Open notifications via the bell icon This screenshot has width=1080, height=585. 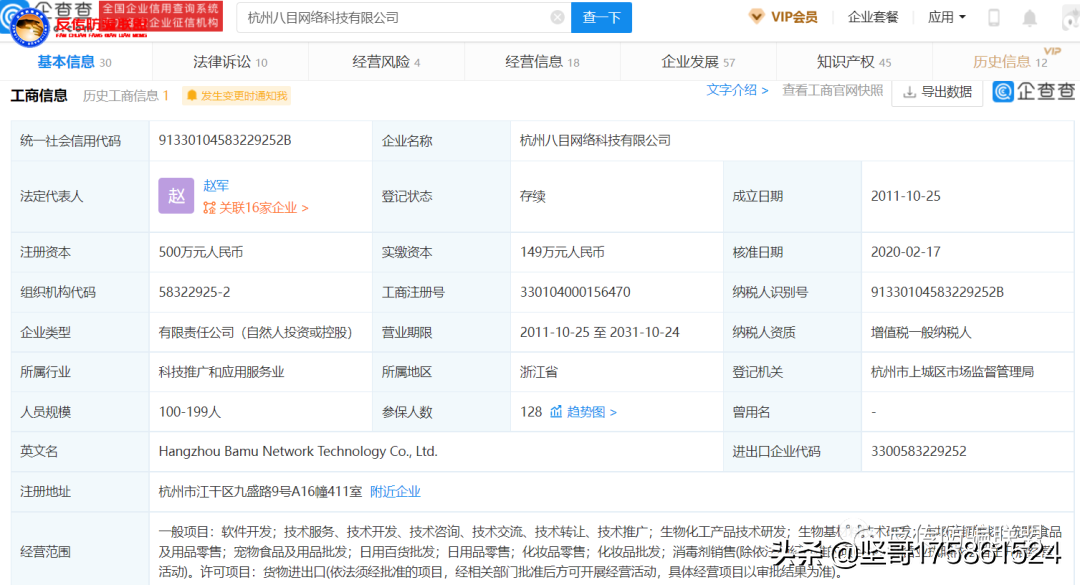[1030, 17]
